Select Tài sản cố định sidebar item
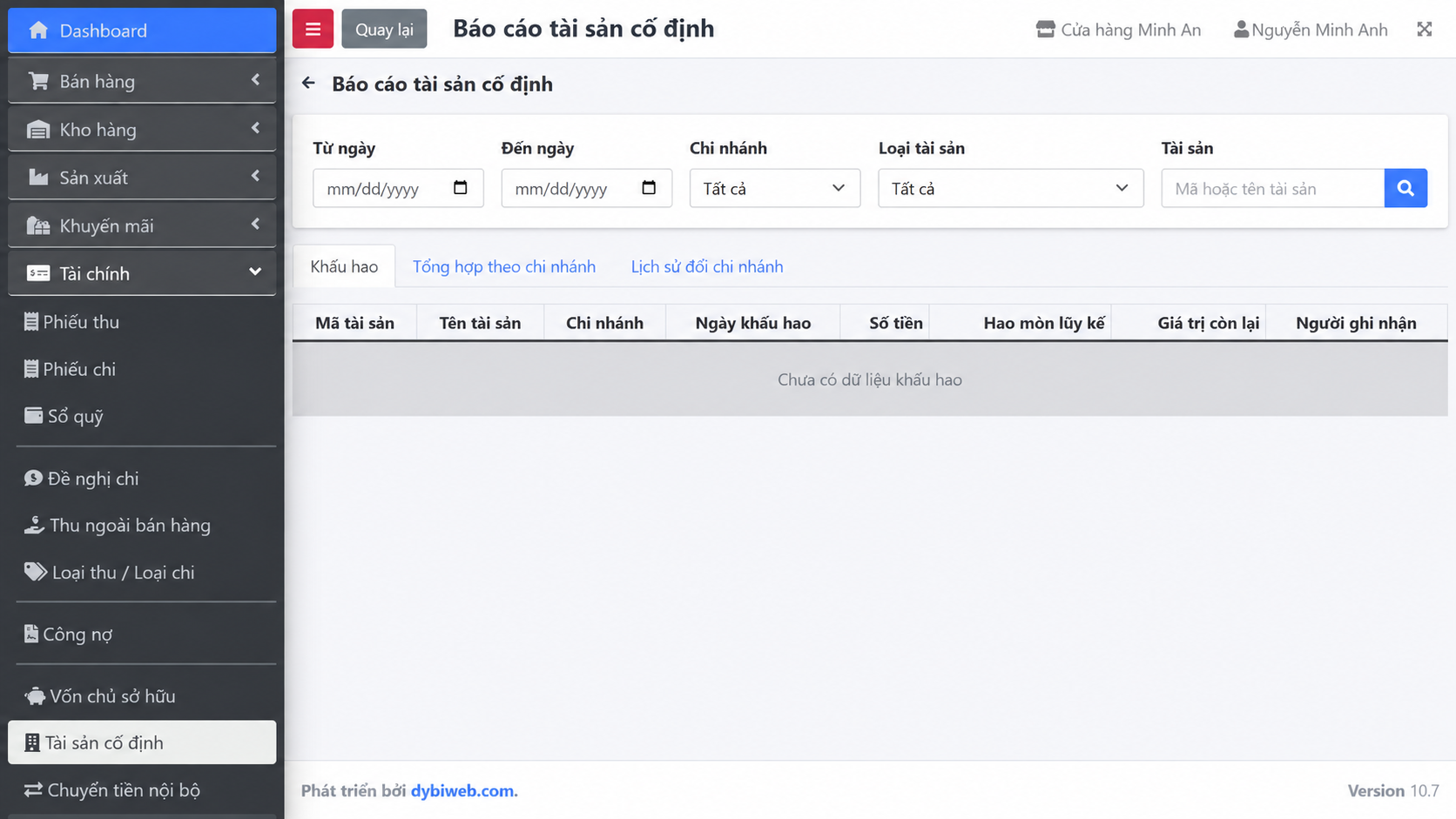The width and height of the screenshot is (1456, 819). [142, 742]
